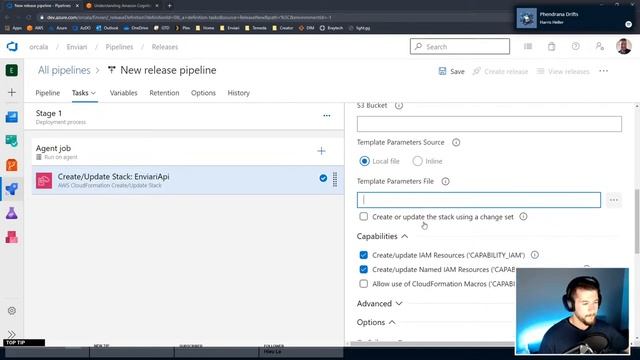Select Local file radio button
Image resolution: width=640 pixels, height=360 pixels.
[x=364, y=161]
